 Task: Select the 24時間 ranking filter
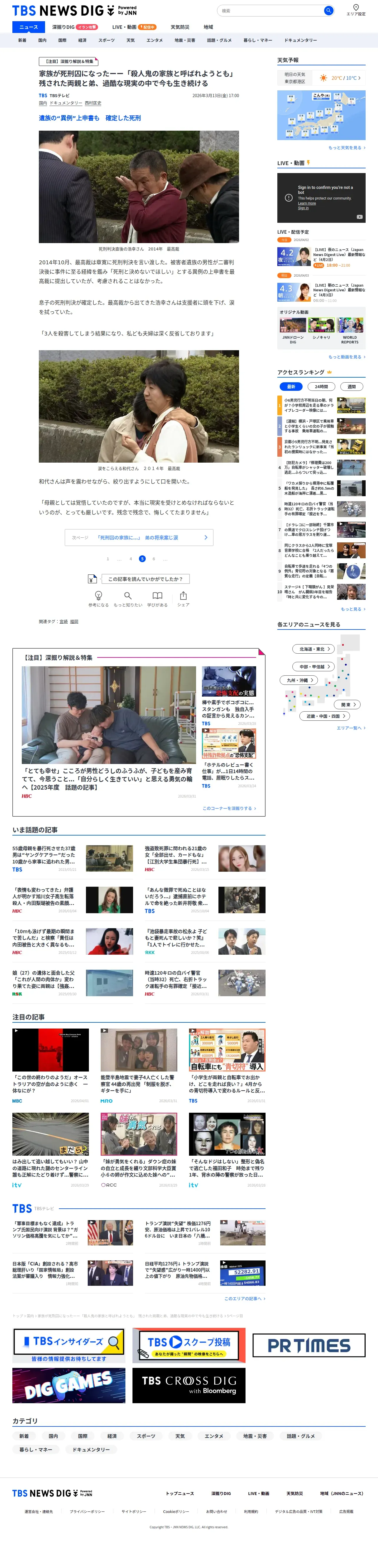click(x=321, y=386)
